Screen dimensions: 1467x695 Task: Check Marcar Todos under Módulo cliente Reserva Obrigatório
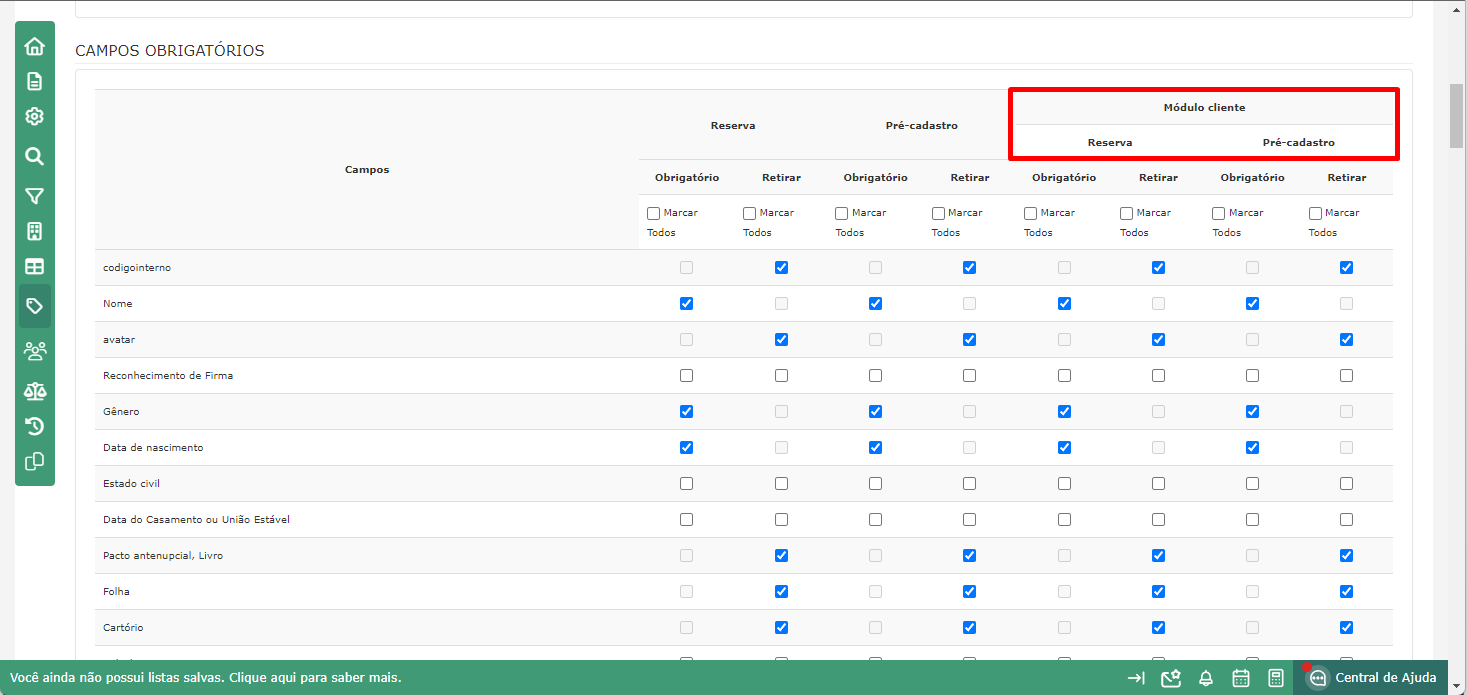pyautogui.click(x=1030, y=213)
